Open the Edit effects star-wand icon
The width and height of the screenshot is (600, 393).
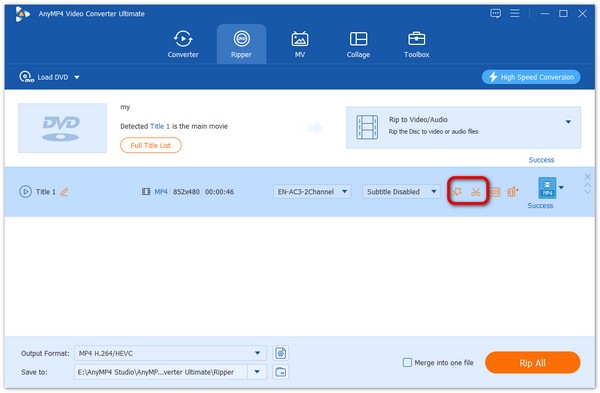point(457,192)
